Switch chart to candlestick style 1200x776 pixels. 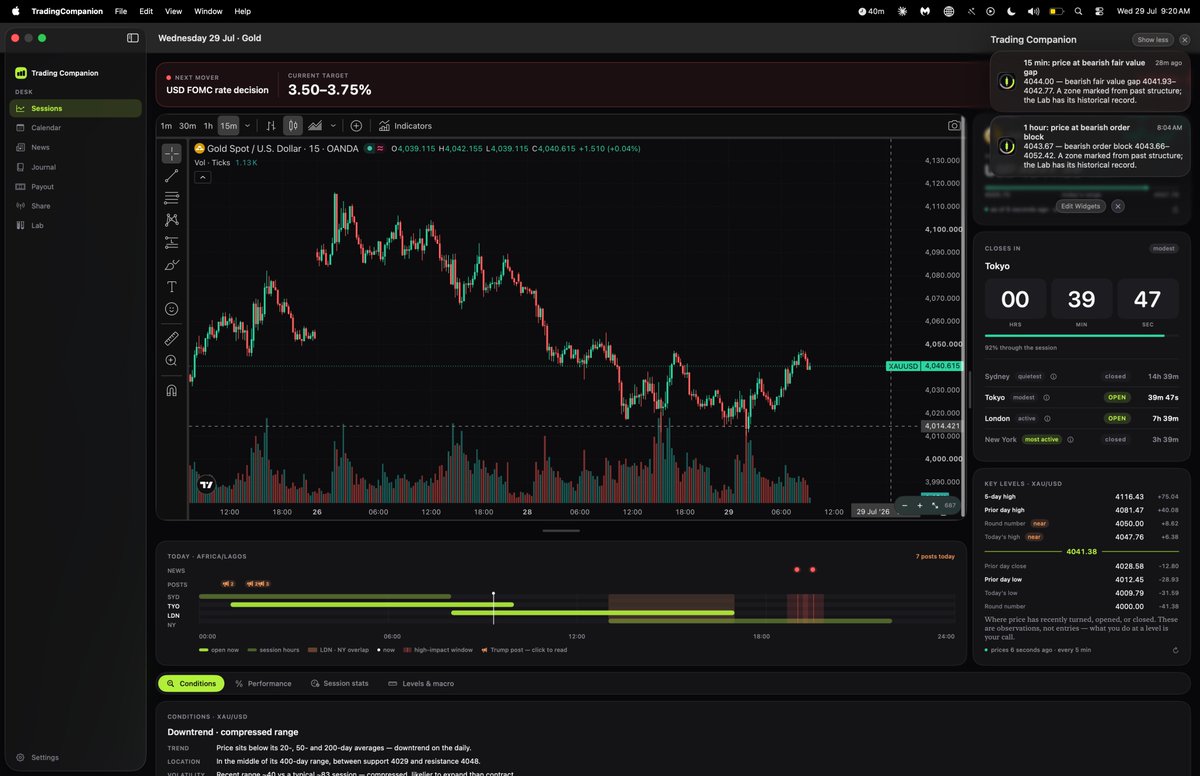point(293,126)
